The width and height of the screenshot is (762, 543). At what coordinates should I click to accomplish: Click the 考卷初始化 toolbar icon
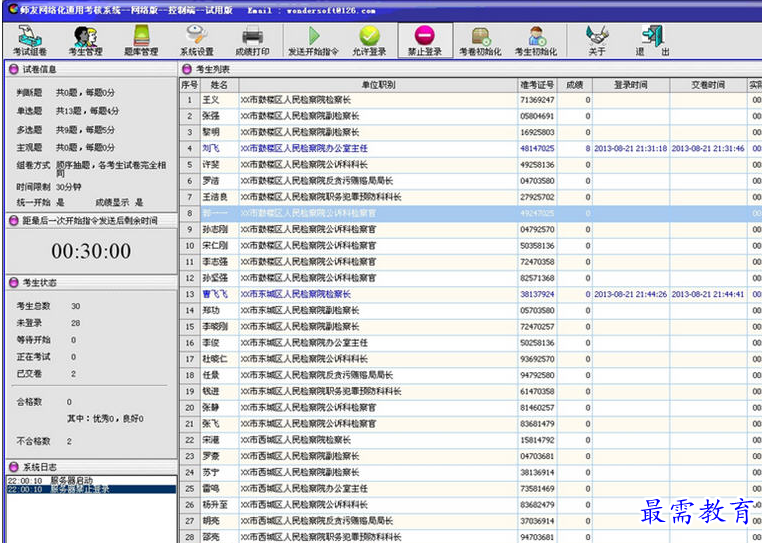click(481, 40)
